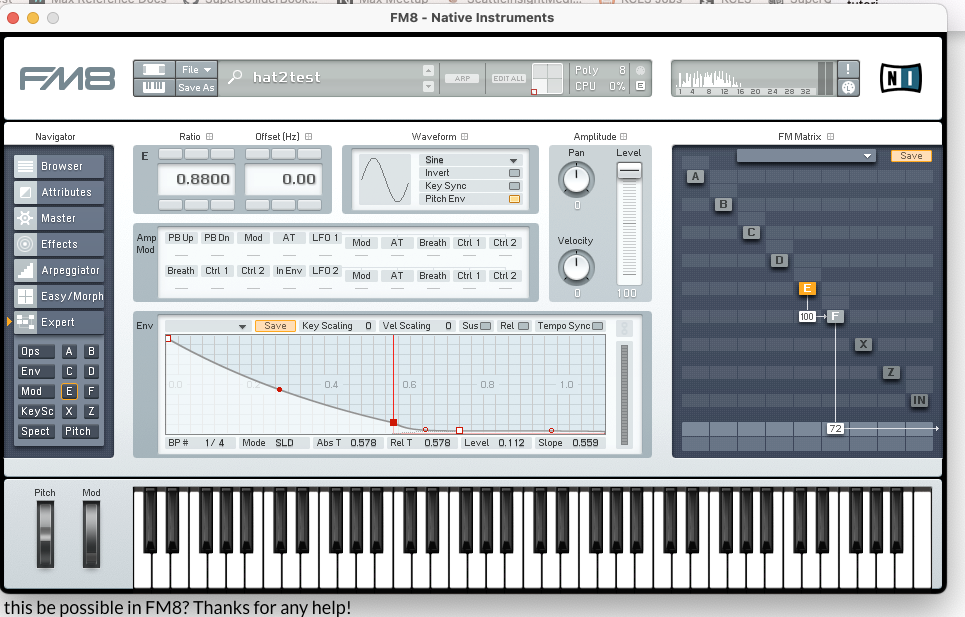Select operator X in FM Matrix
This screenshot has width=965, height=617.
point(863,344)
